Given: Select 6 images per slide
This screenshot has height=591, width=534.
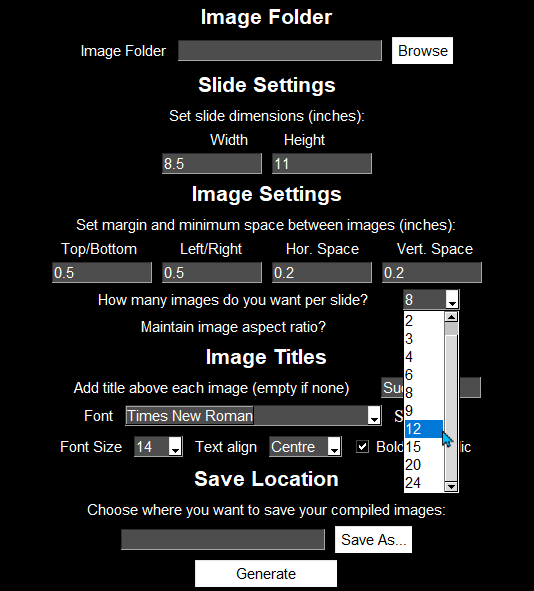Looking at the screenshot, I should (424, 375).
